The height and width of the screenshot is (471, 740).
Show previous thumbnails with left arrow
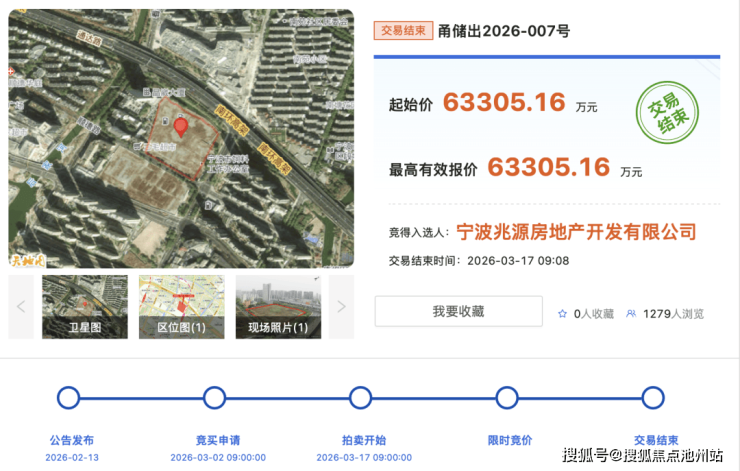[21, 306]
